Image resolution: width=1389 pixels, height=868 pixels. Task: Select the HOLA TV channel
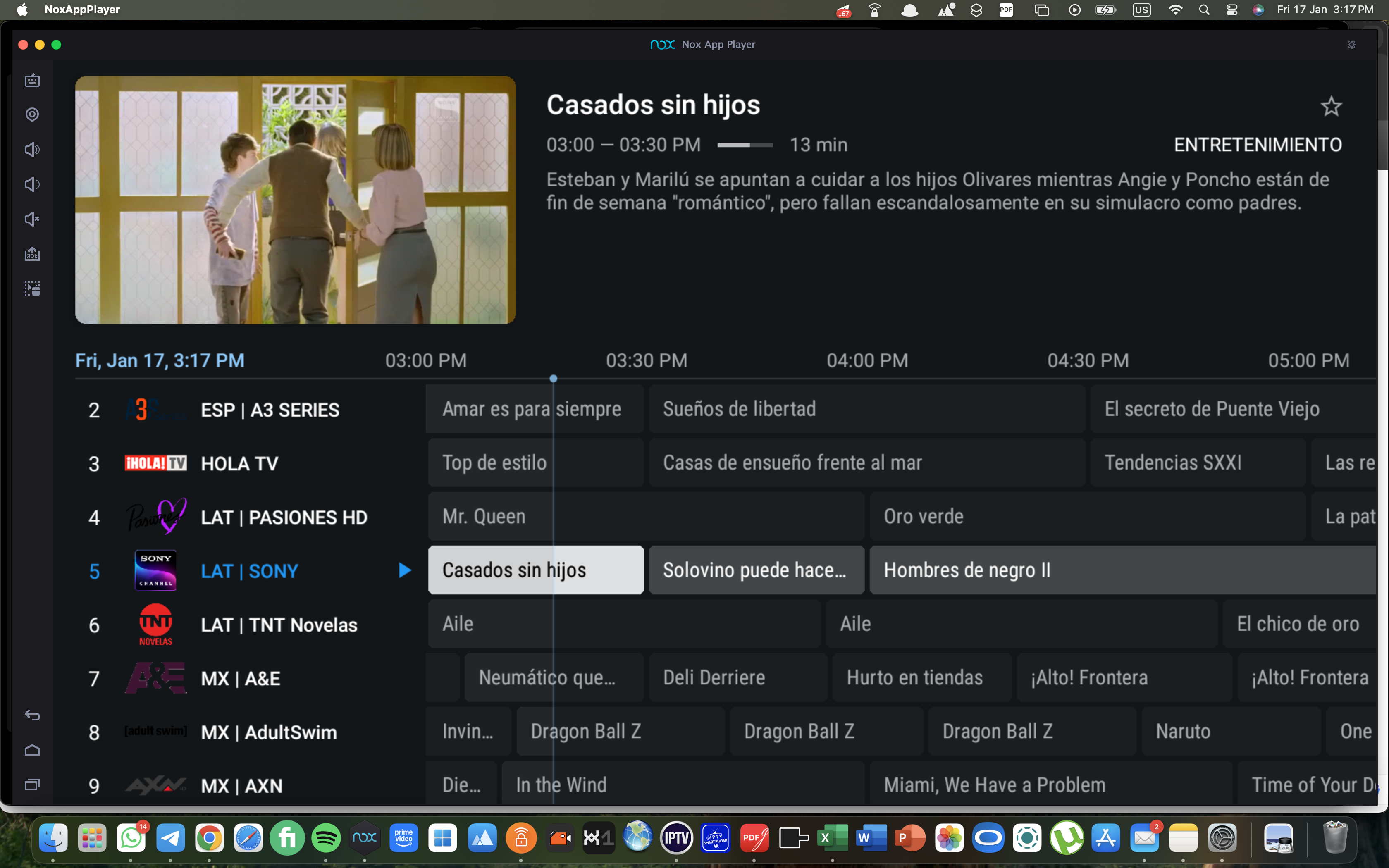click(239, 464)
